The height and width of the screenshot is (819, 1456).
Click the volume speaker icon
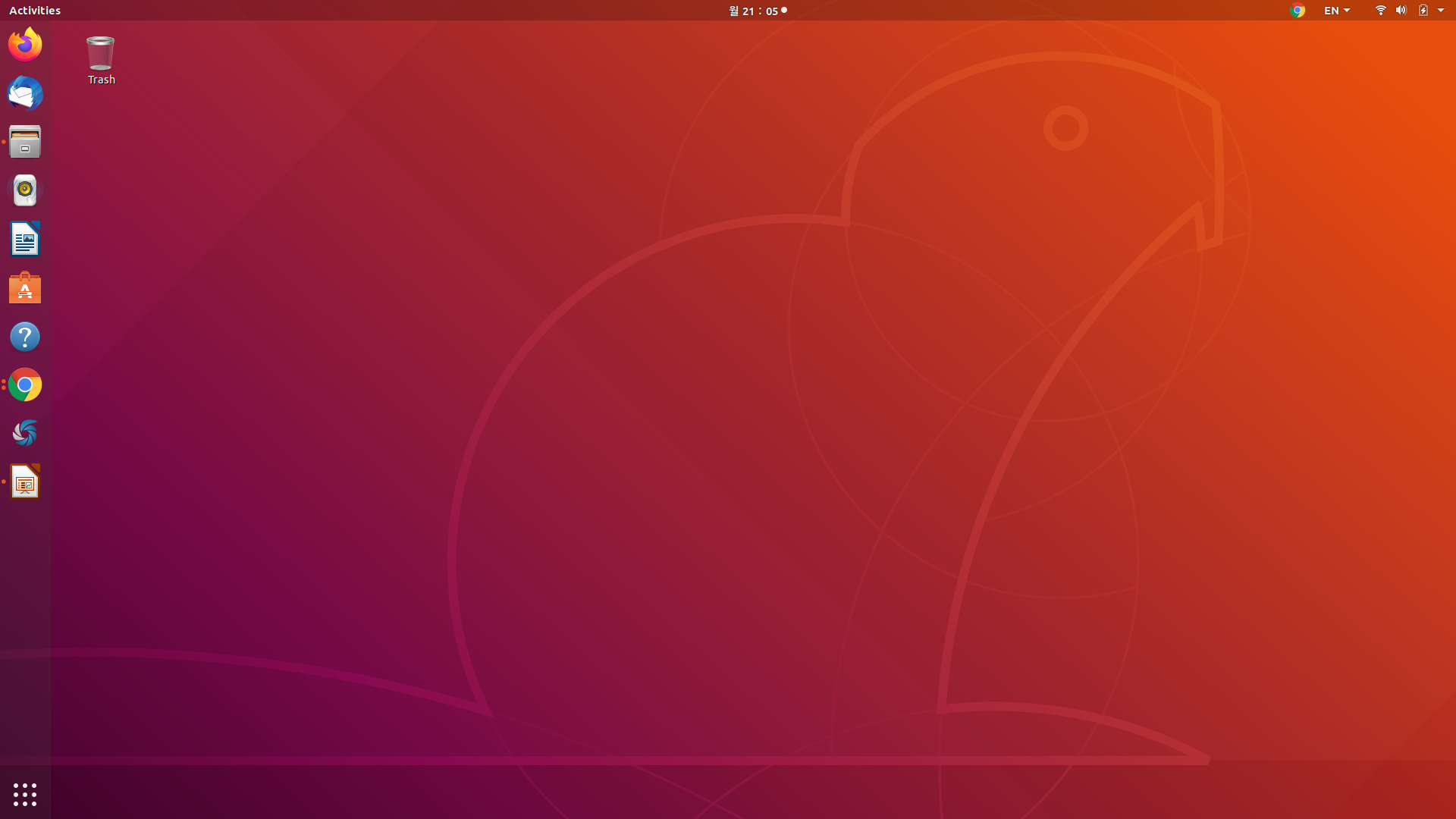pyautogui.click(x=1401, y=11)
